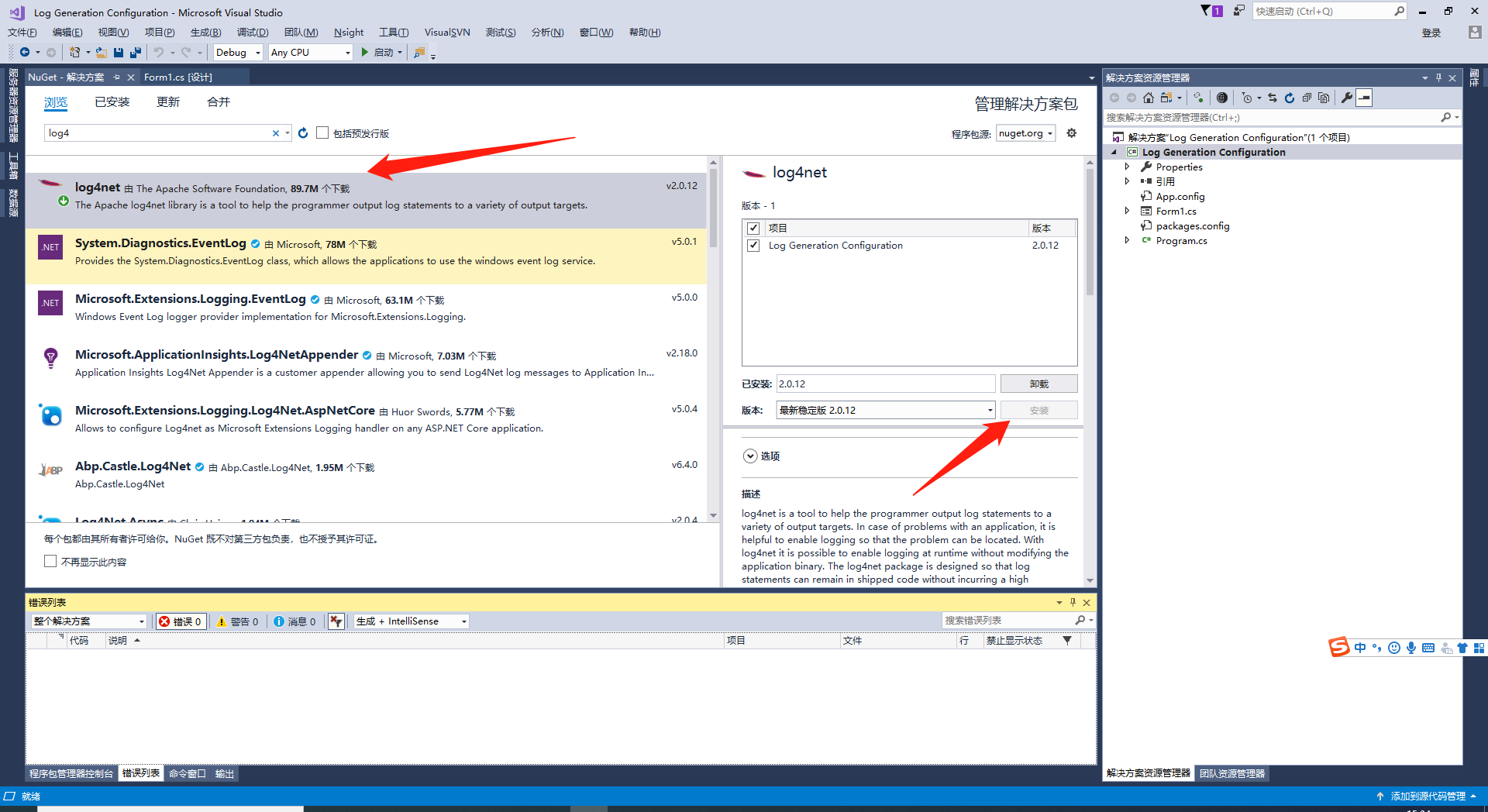Switch to the 更新 Updates tab
Viewport: 1488px width, 812px height.
pyautogui.click(x=168, y=101)
